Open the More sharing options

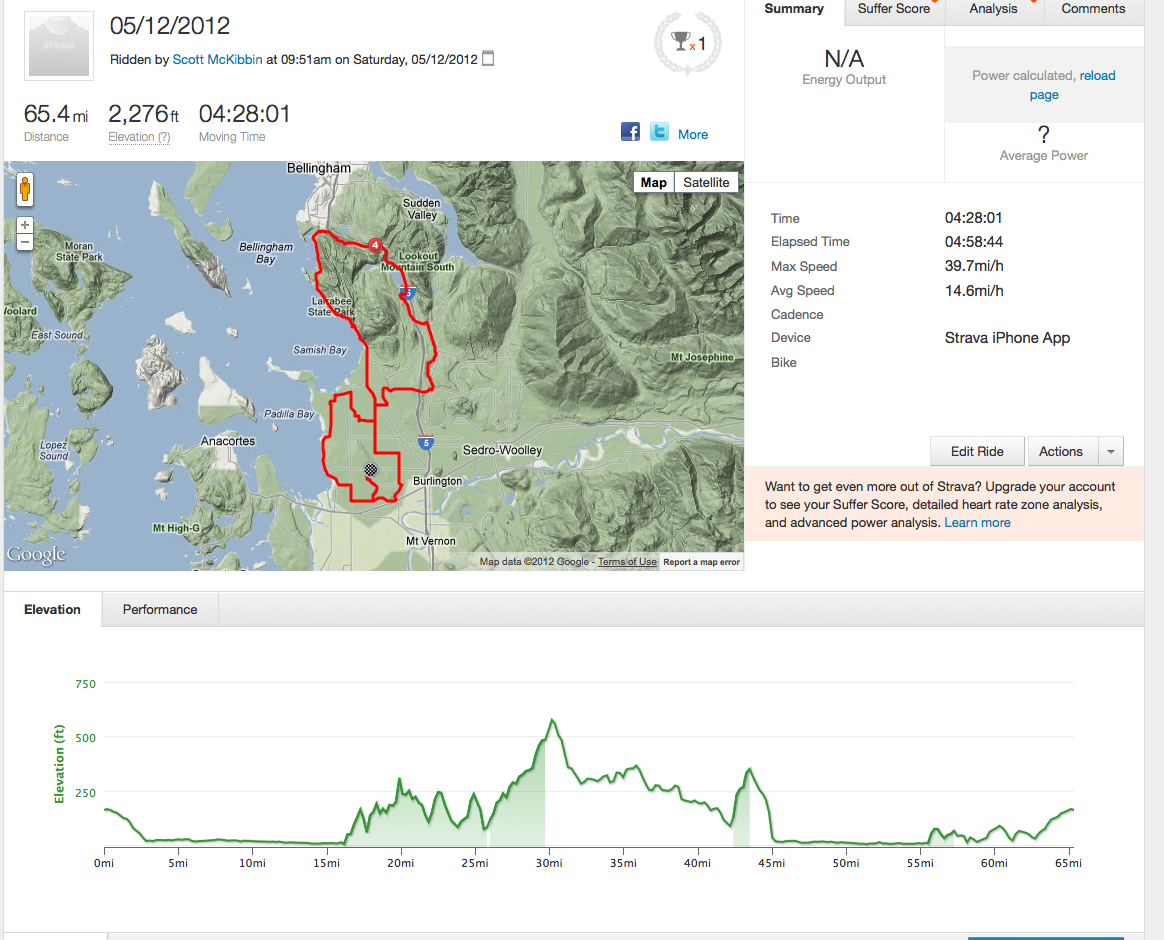(693, 134)
